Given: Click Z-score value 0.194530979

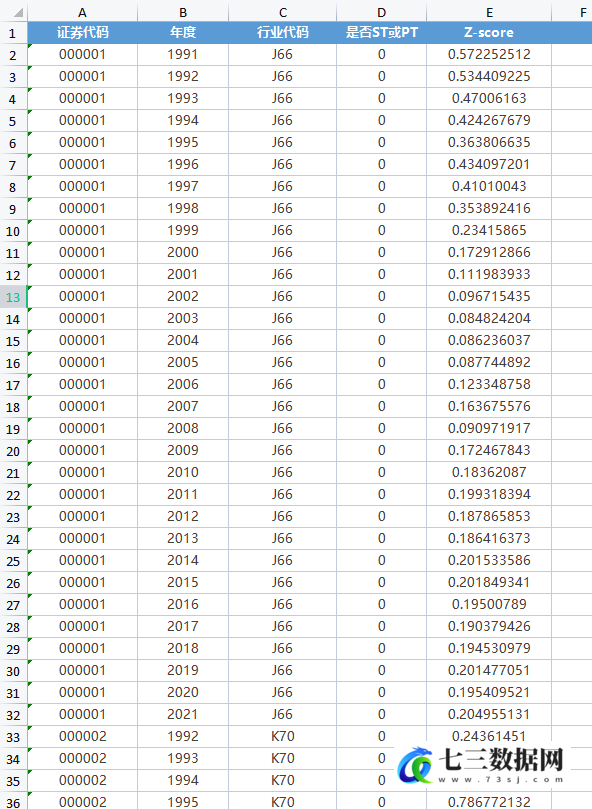Looking at the screenshot, I should [489, 649].
